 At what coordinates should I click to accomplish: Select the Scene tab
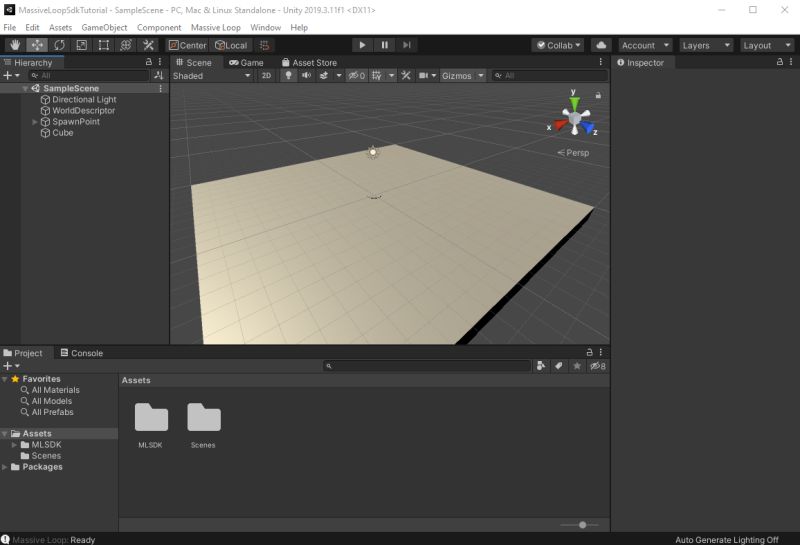pos(193,62)
